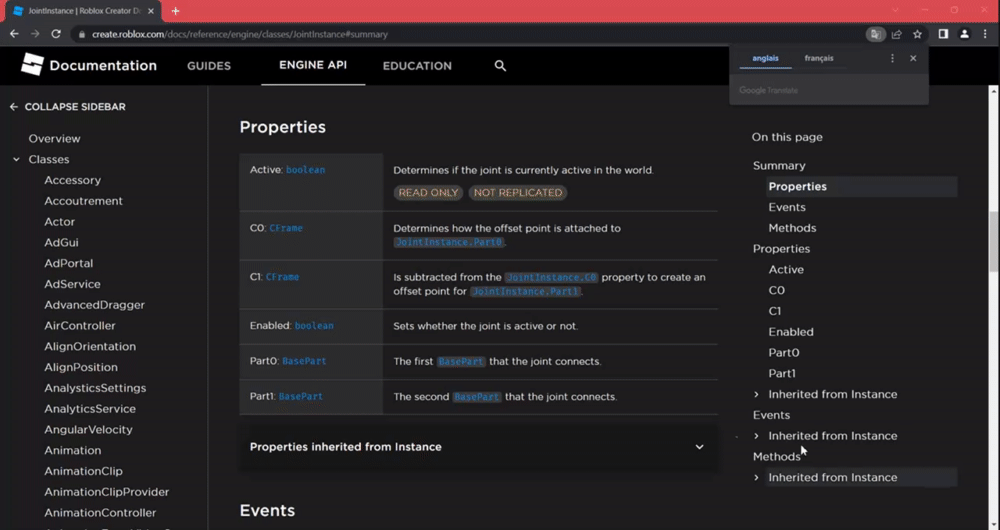Select the français translate tab
The width and height of the screenshot is (1000, 530).
click(819, 58)
